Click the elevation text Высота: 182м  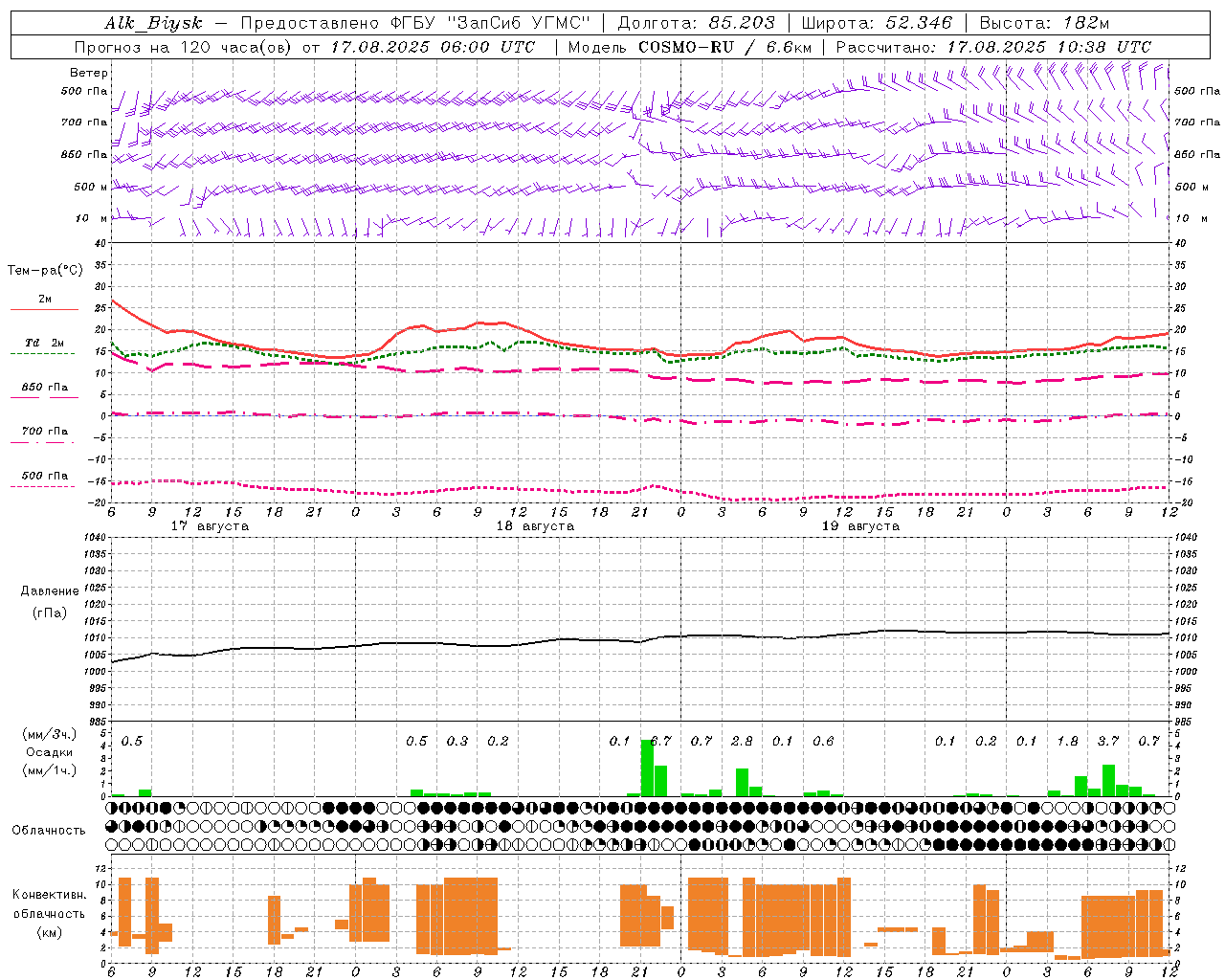[x=1044, y=23]
